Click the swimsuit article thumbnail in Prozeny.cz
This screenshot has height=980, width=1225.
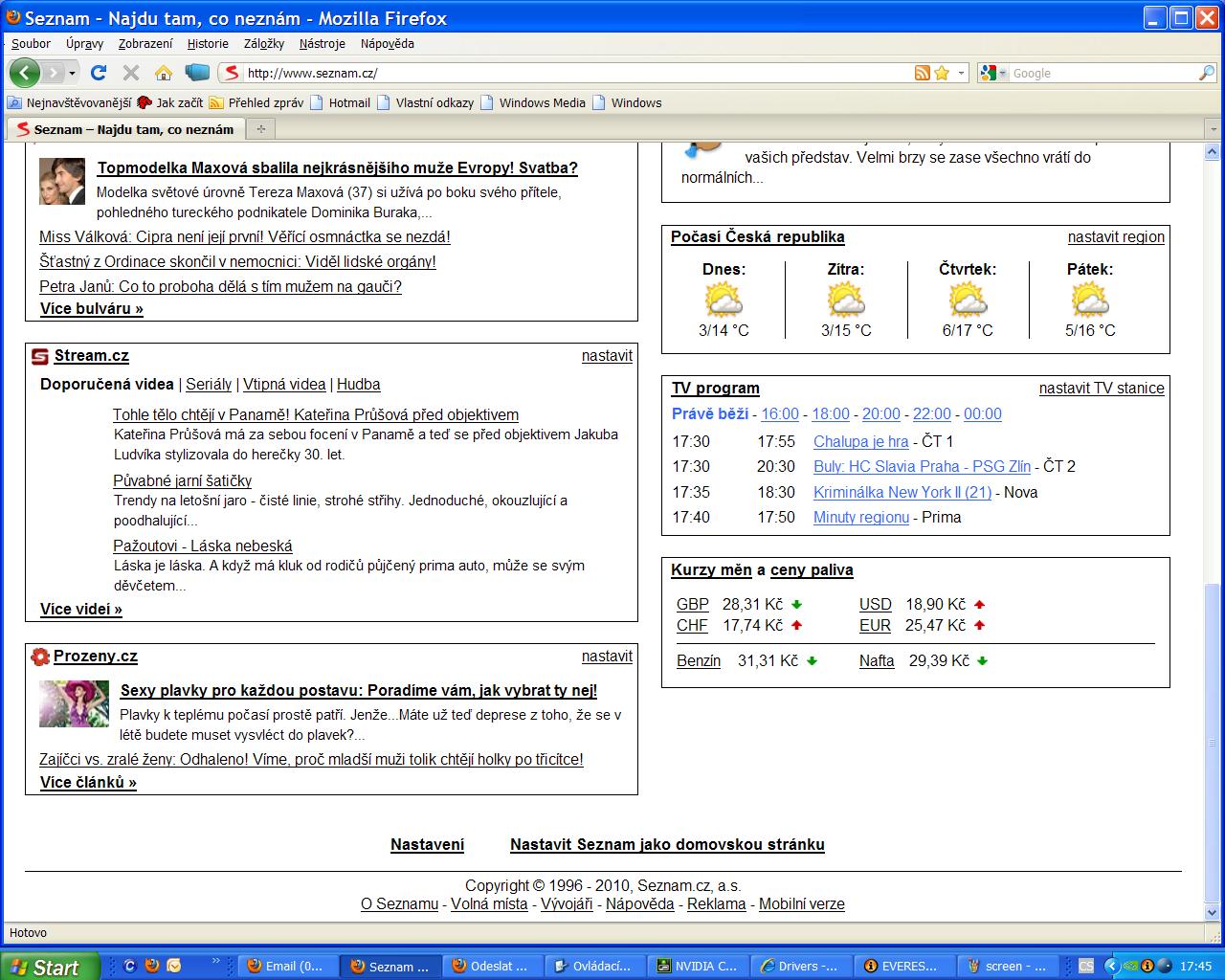point(74,703)
